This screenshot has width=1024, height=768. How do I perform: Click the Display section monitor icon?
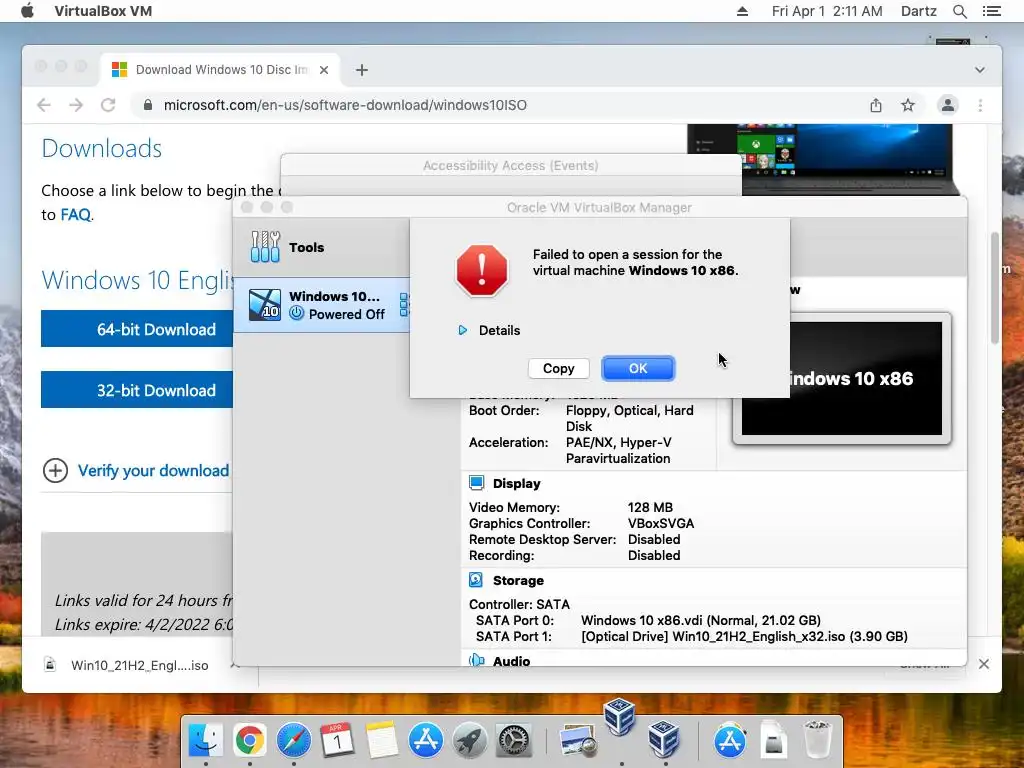477,483
